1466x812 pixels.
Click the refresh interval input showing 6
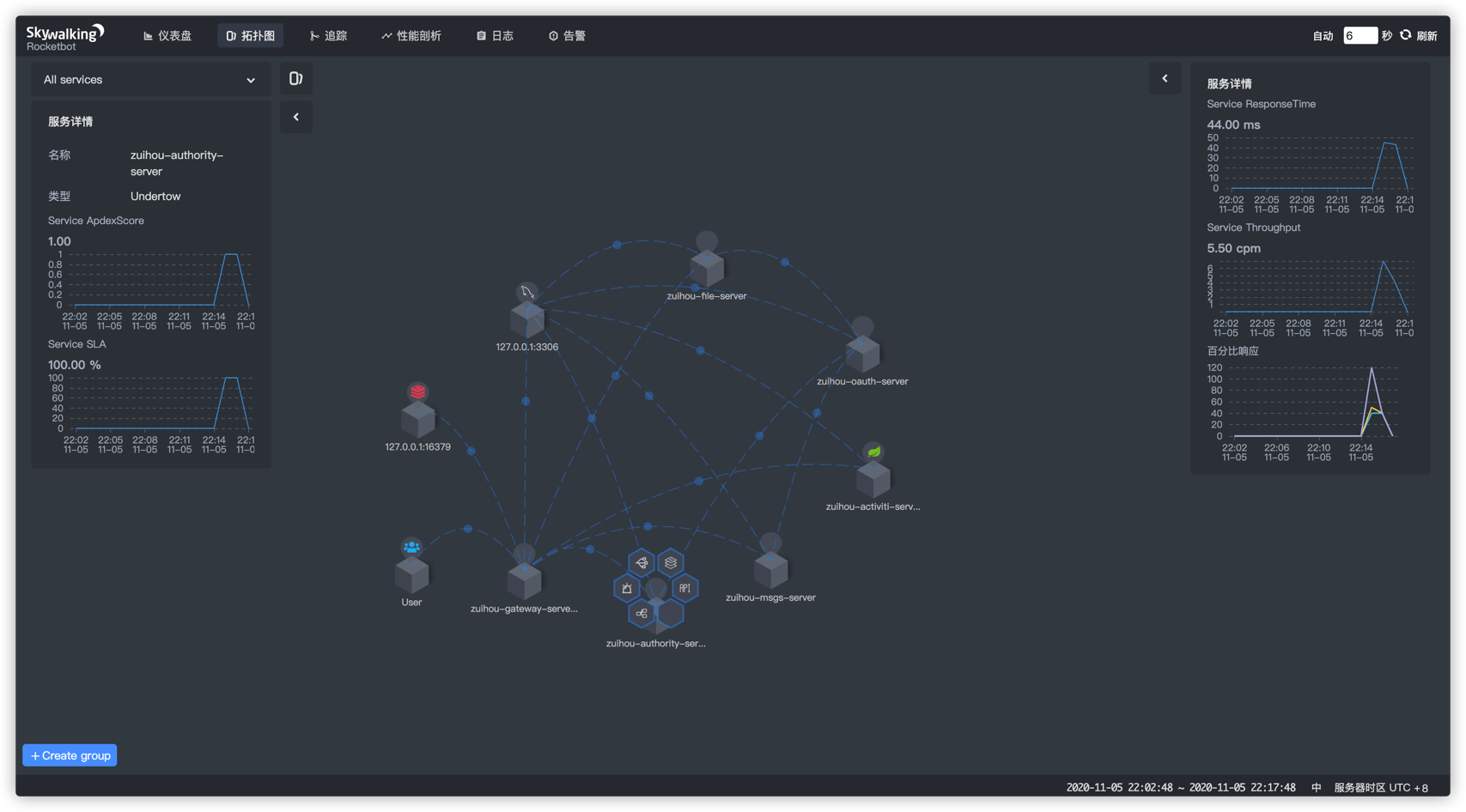coord(1360,35)
